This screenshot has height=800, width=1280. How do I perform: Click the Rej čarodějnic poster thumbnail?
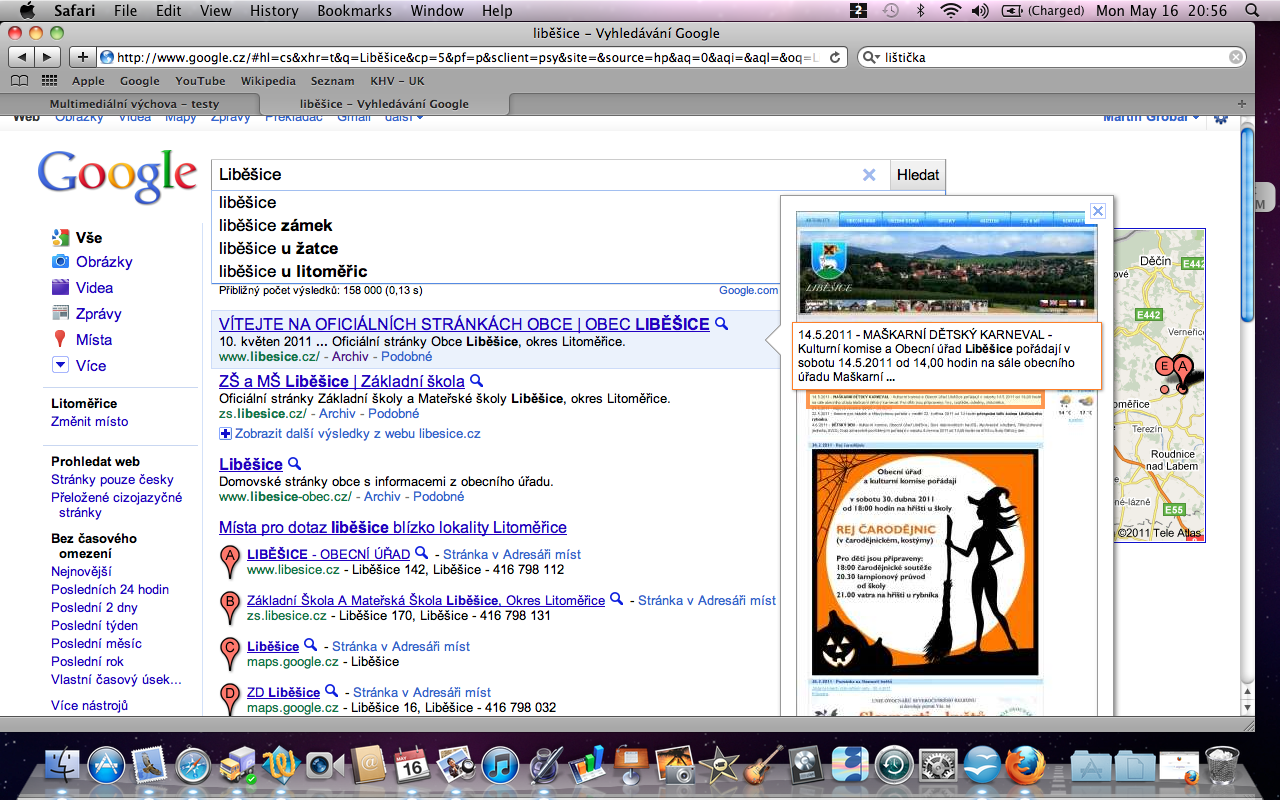click(925, 561)
